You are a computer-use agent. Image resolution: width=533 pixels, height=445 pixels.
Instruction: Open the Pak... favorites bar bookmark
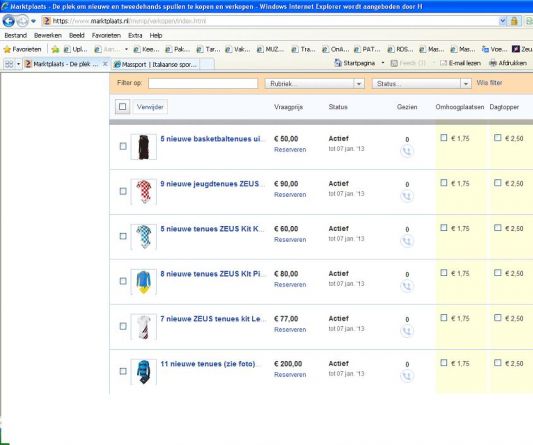pyautogui.click(x=178, y=49)
